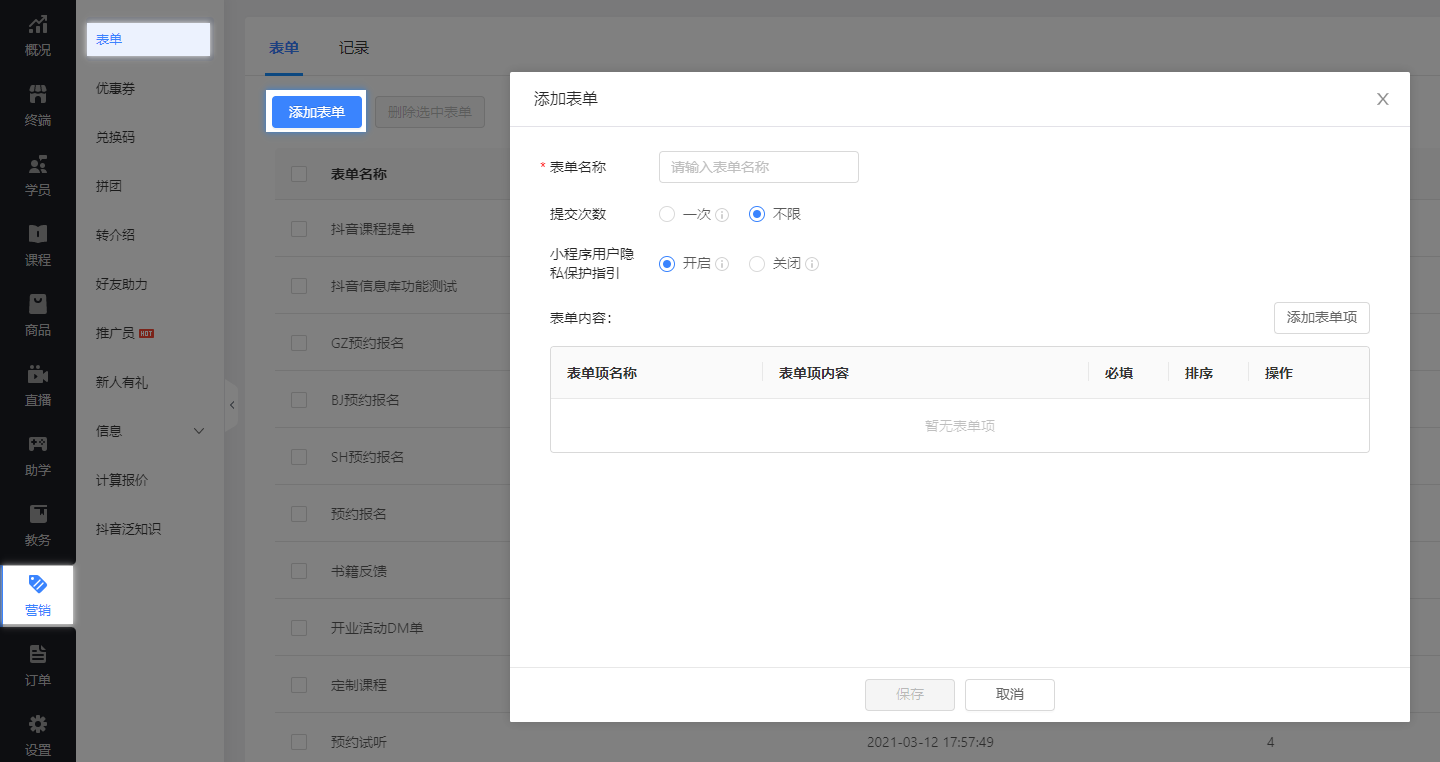1440x762 pixels.
Task: Click the 取消 cancel button
Action: pos(1010,695)
